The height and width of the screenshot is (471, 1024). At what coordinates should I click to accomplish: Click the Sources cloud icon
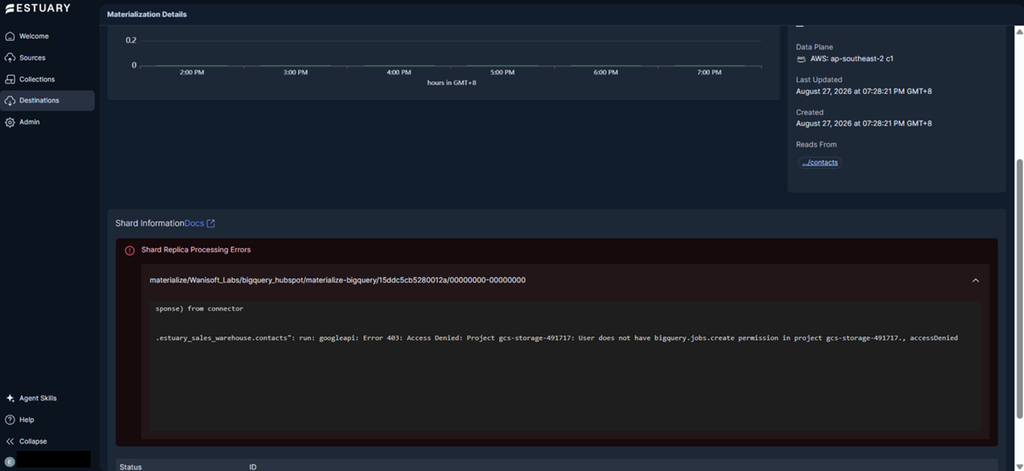pos(10,58)
